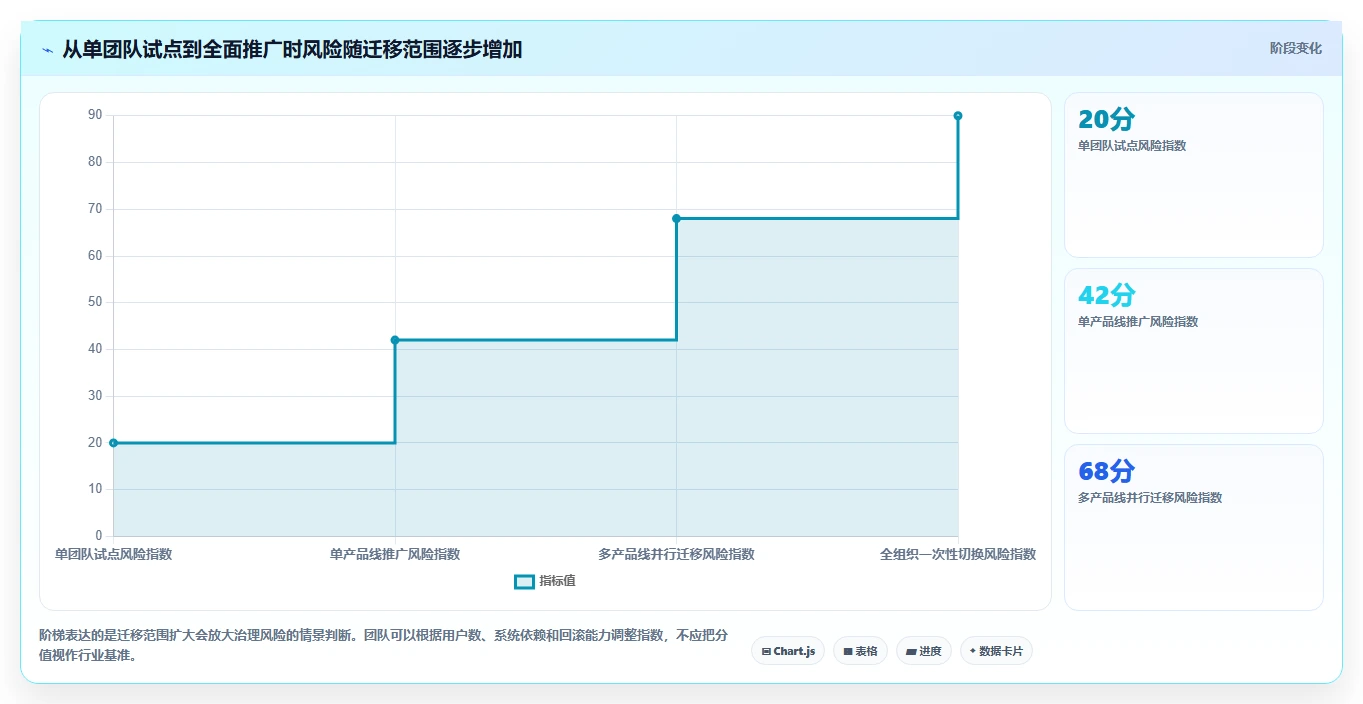
Task: Click the data point at value 68
Action: (676, 218)
